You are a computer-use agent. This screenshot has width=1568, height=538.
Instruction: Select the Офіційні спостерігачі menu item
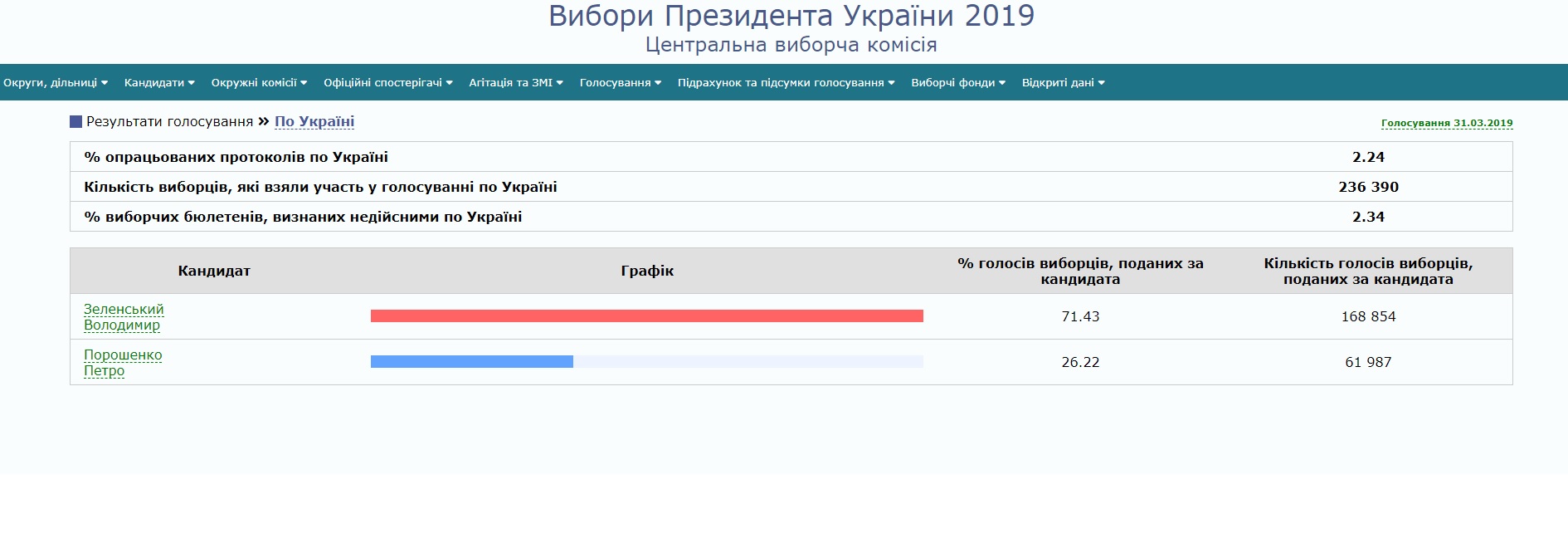coord(387,83)
